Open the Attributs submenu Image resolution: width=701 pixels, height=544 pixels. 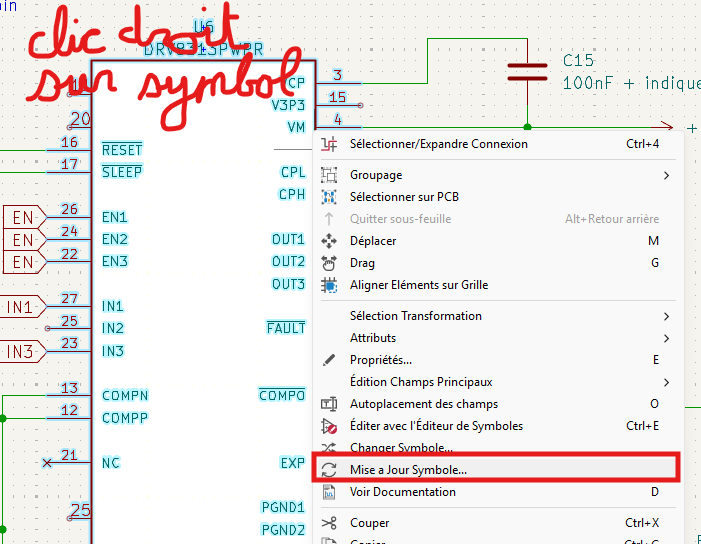coord(498,338)
